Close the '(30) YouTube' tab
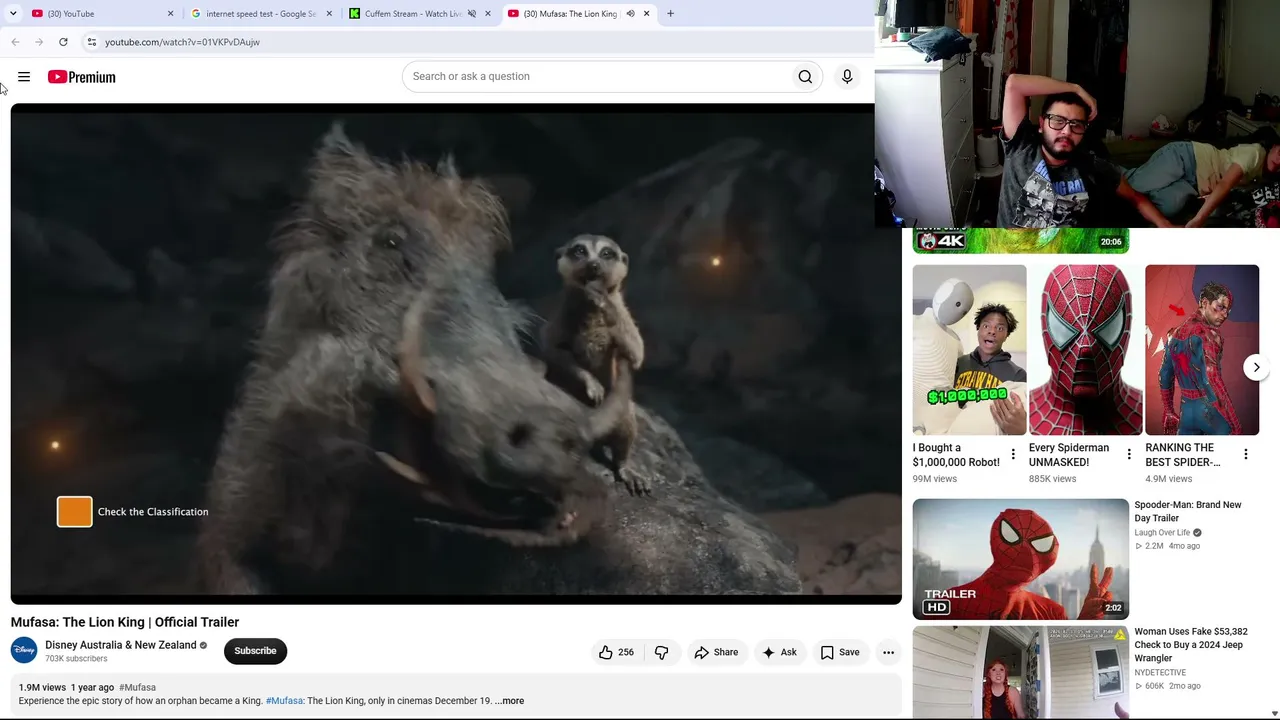The width and height of the screenshot is (1280, 720). point(170,14)
